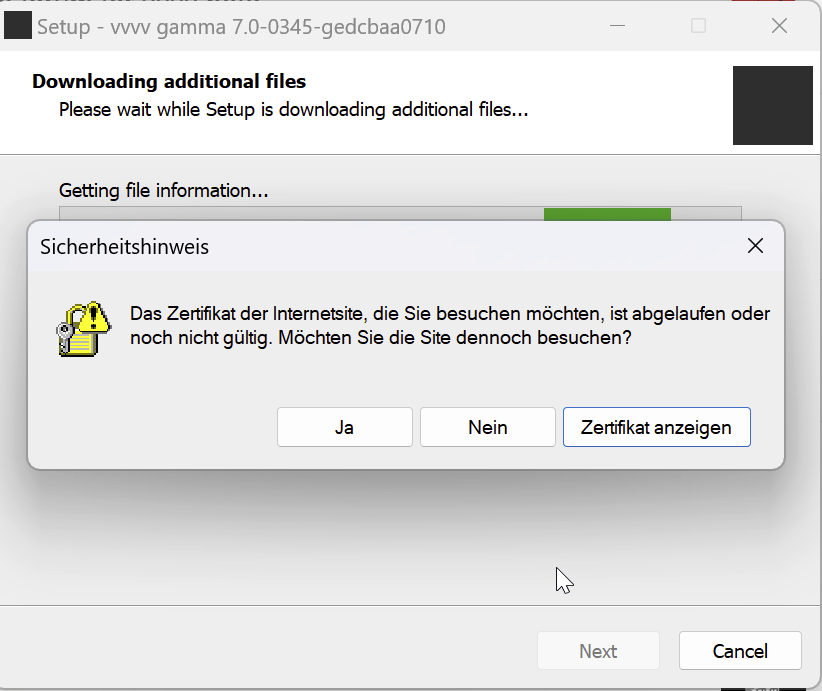This screenshot has width=822, height=691.
Task: Click Ja to accept the expired certificate
Action: pos(344,427)
